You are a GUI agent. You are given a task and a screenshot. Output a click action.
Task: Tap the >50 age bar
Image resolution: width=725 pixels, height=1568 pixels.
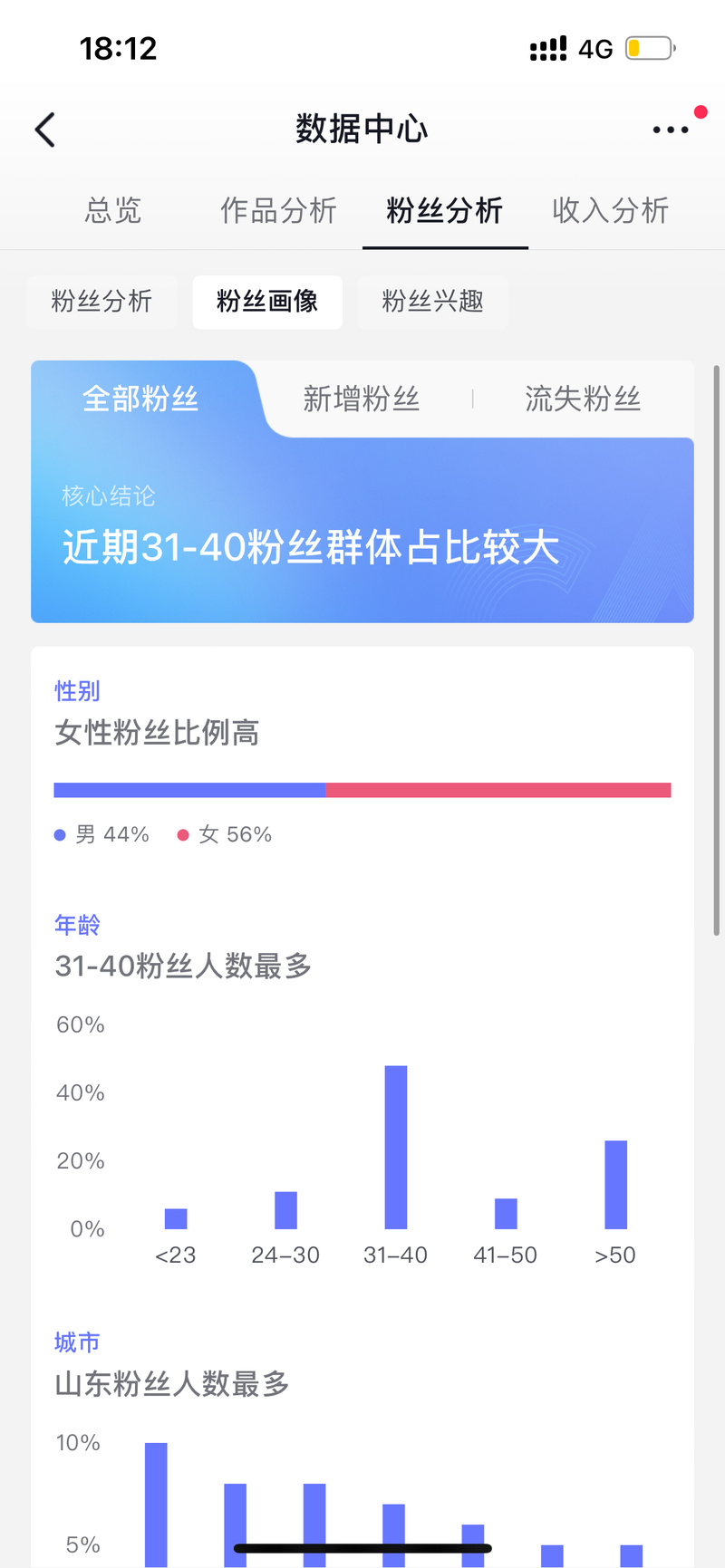[x=616, y=1184]
